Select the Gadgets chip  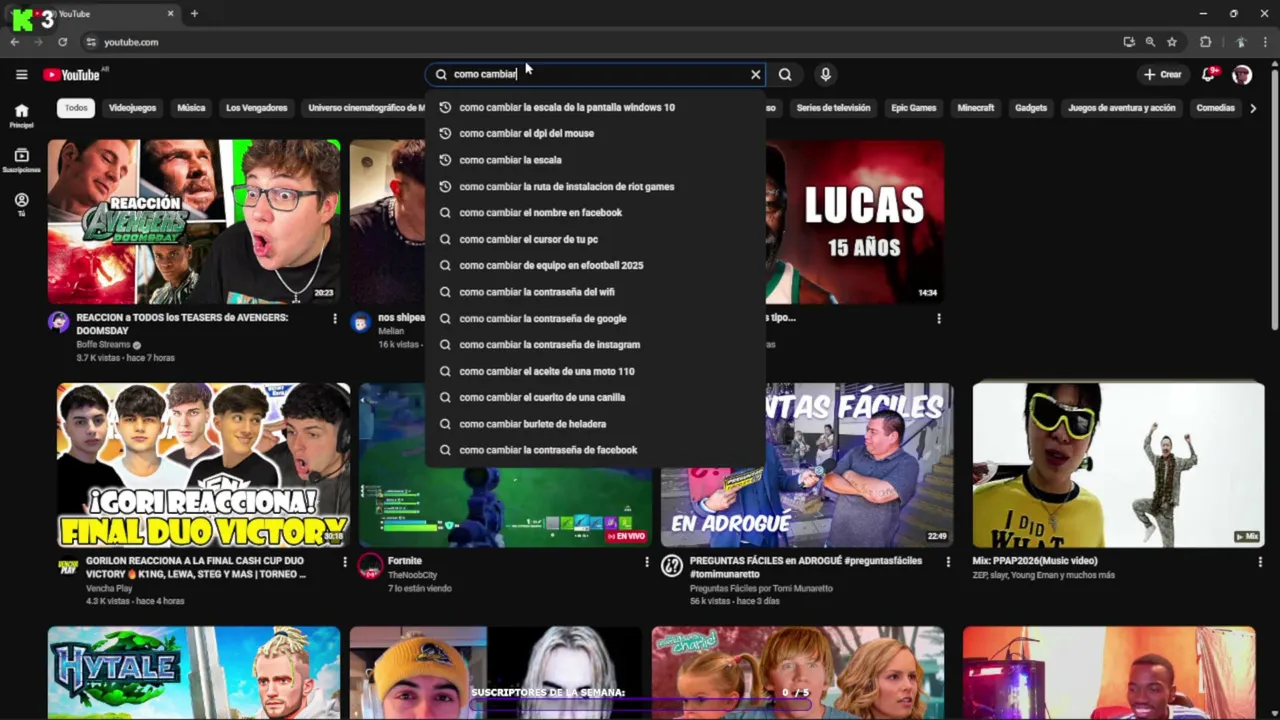(1031, 108)
